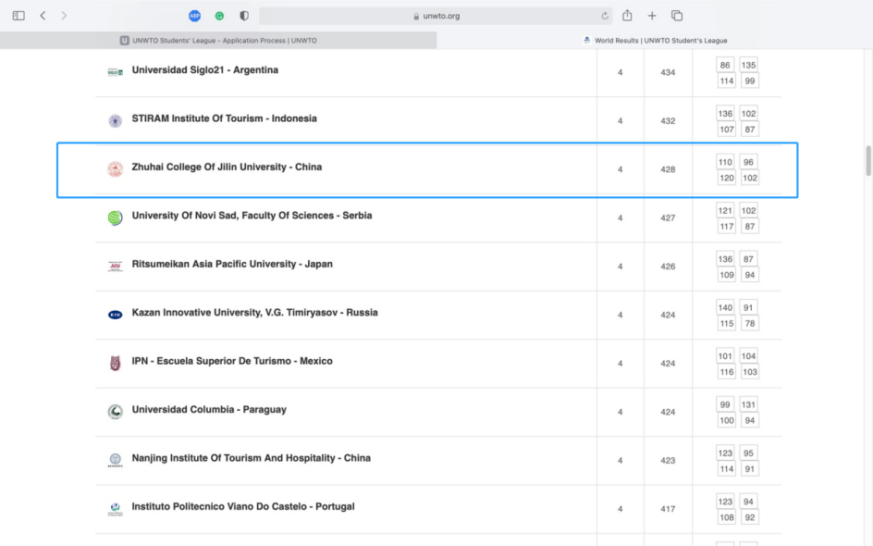Open the green Grammarly extension icon

tap(219, 16)
